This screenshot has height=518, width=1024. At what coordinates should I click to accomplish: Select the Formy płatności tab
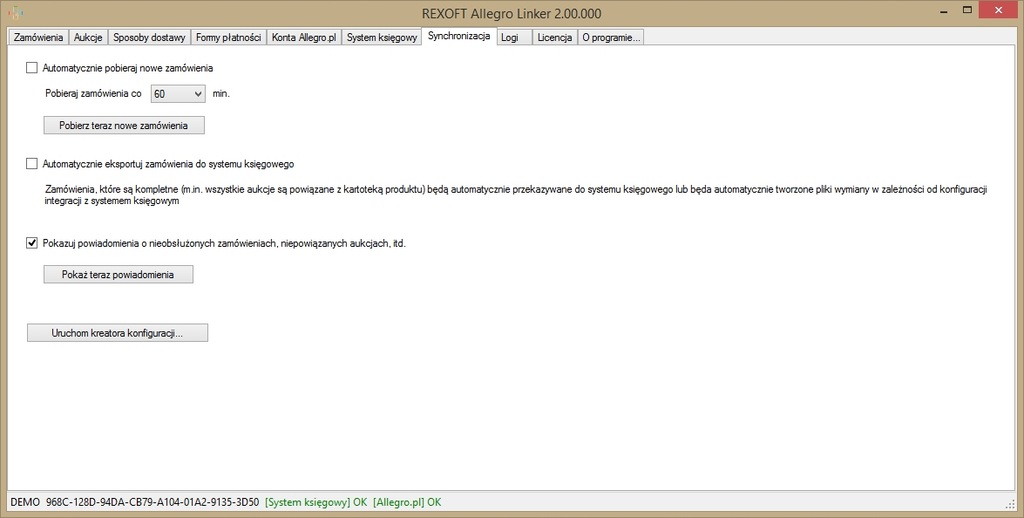229,37
